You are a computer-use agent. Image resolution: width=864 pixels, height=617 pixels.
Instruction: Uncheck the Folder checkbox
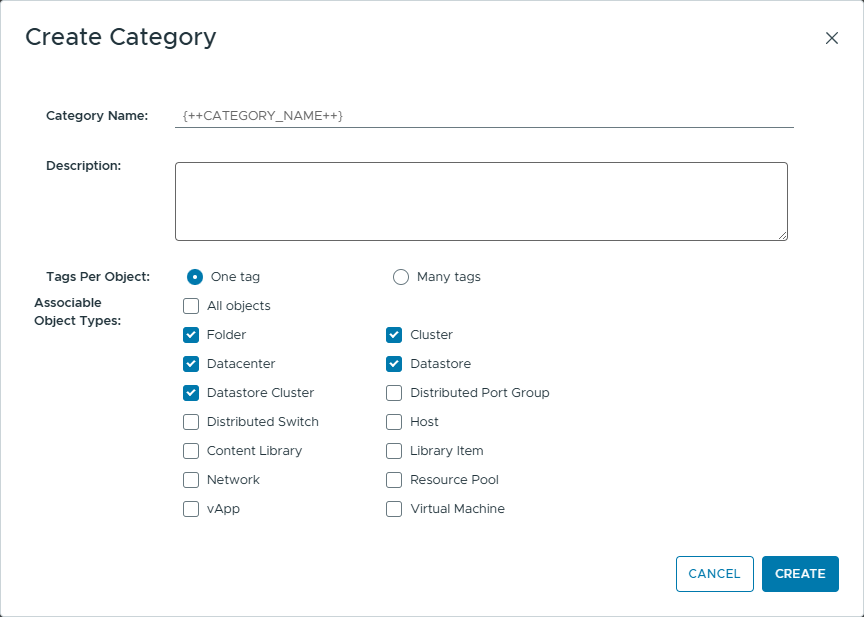[191, 335]
